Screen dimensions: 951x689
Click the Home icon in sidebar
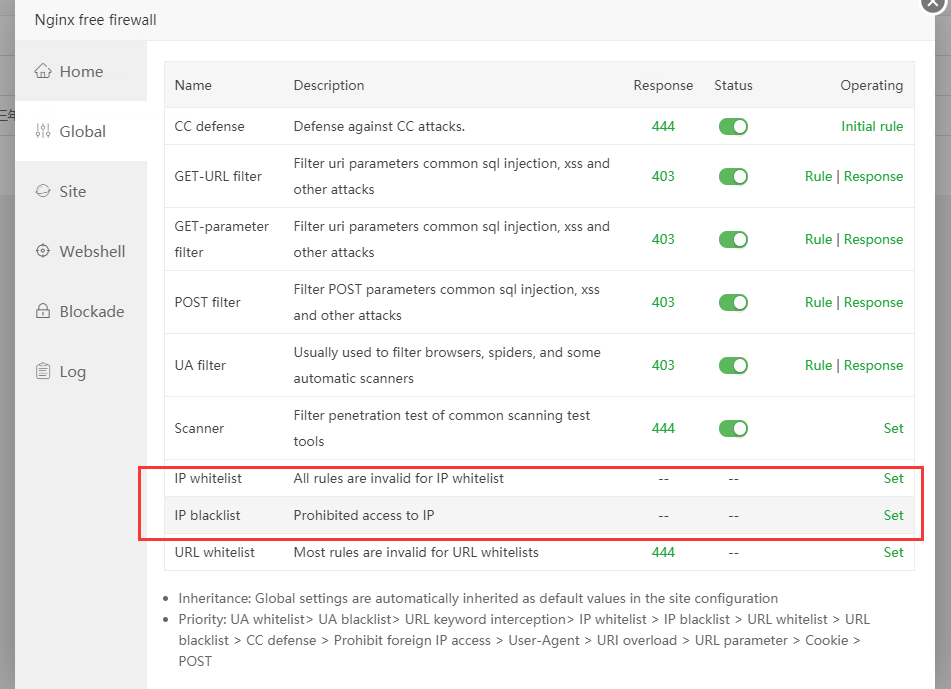pos(42,71)
